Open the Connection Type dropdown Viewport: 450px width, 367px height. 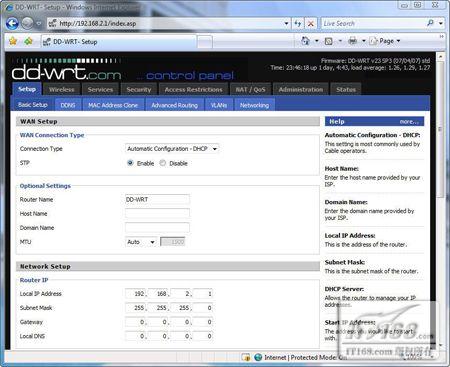tap(172, 149)
